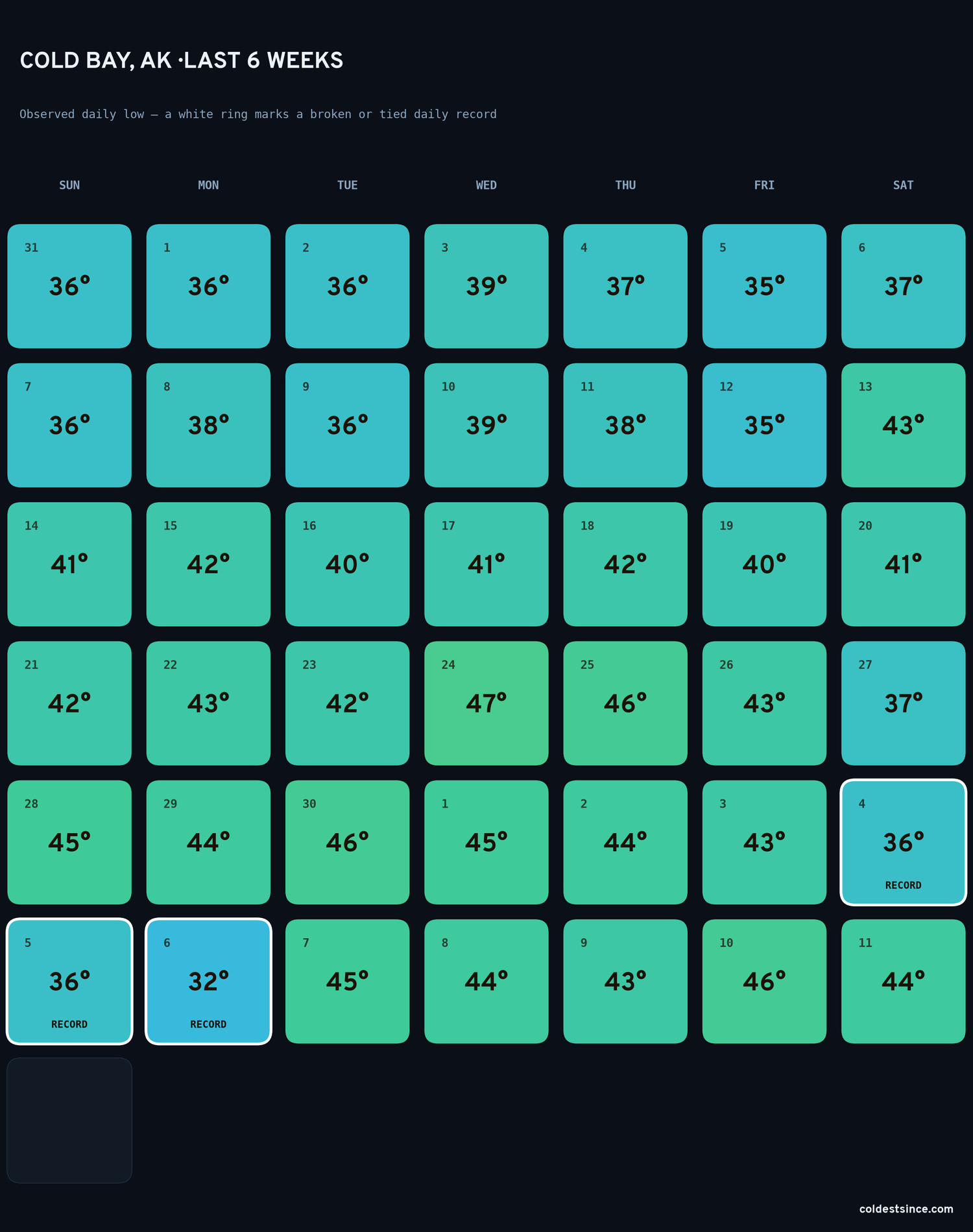This screenshot has width=973, height=1232.
Task: Click the SAT column header
Action: pyautogui.click(x=903, y=185)
